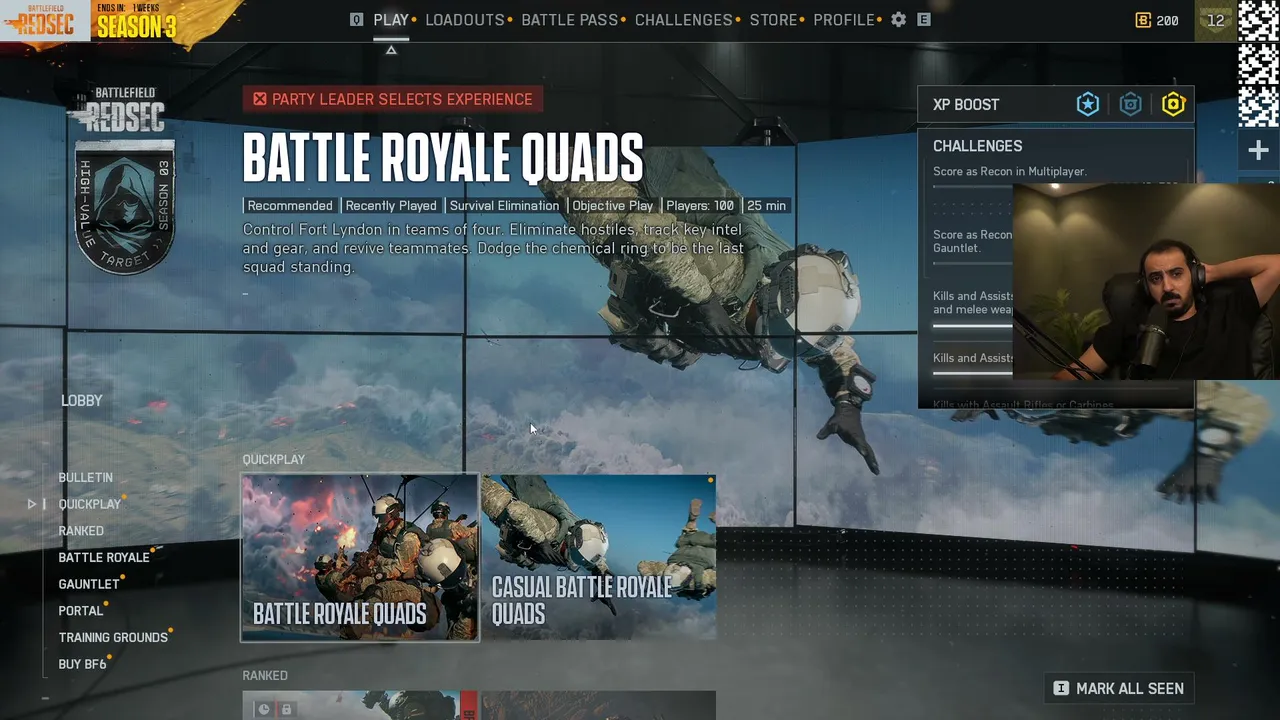Click the QUICKPLAY section heading above cards
This screenshot has height=720, width=1280.
coord(273,459)
